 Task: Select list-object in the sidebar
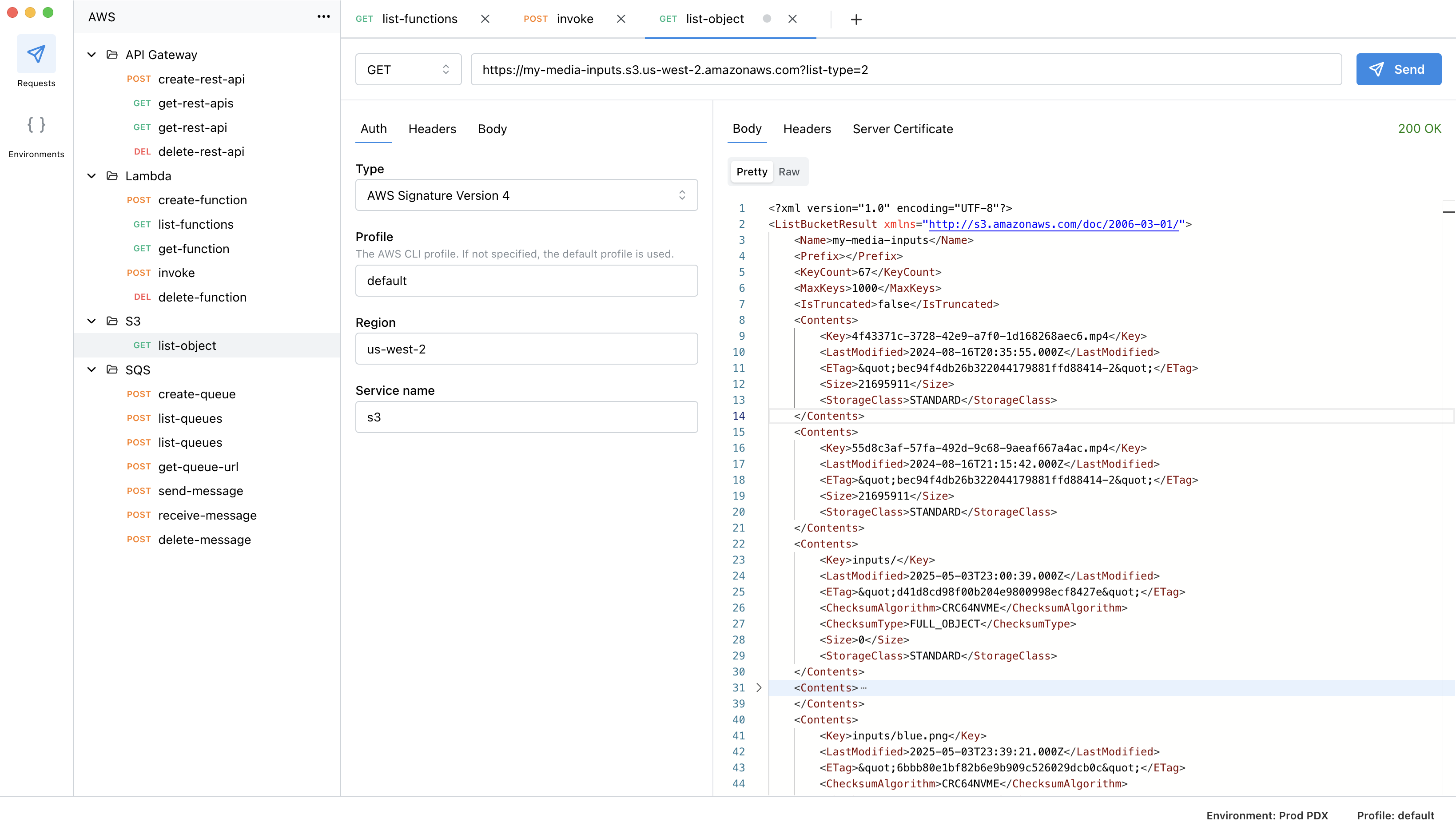point(207,346)
